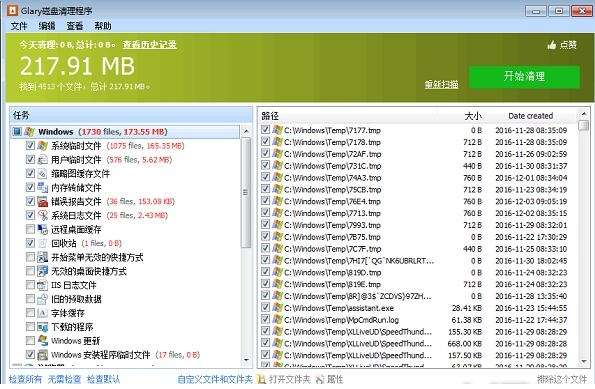This screenshot has height=389, width=595.
Task: Click the file list scrollbar thumb
Action: pos(584,126)
